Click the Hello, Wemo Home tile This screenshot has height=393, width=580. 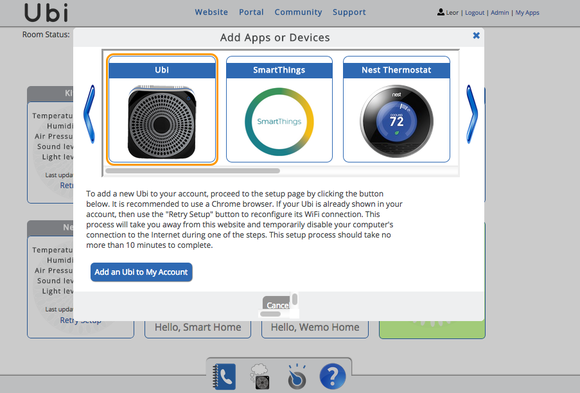coord(315,328)
